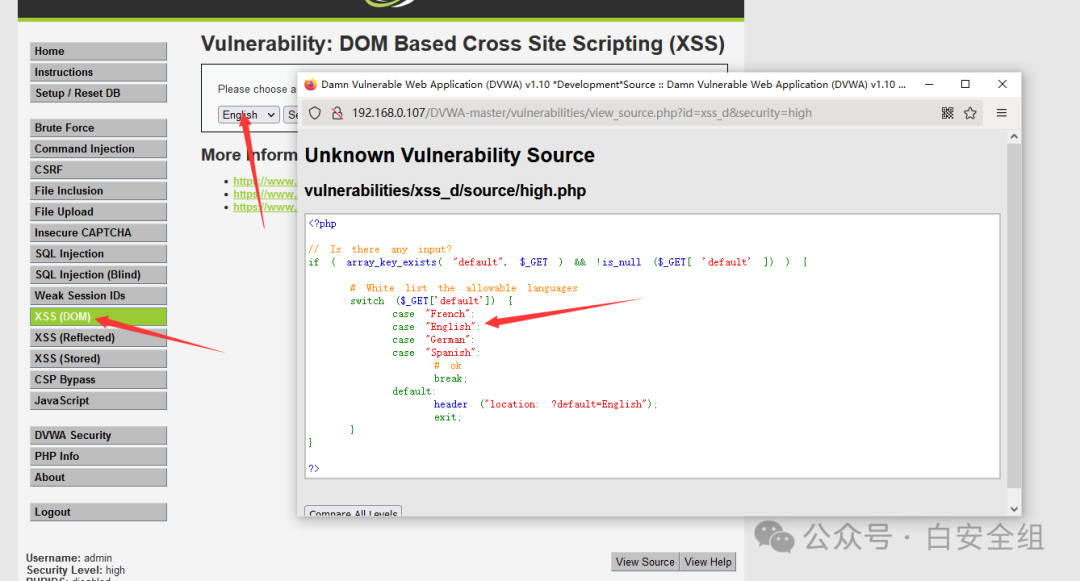Click Compare All Levels button
The height and width of the screenshot is (581, 1080).
(353, 512)
